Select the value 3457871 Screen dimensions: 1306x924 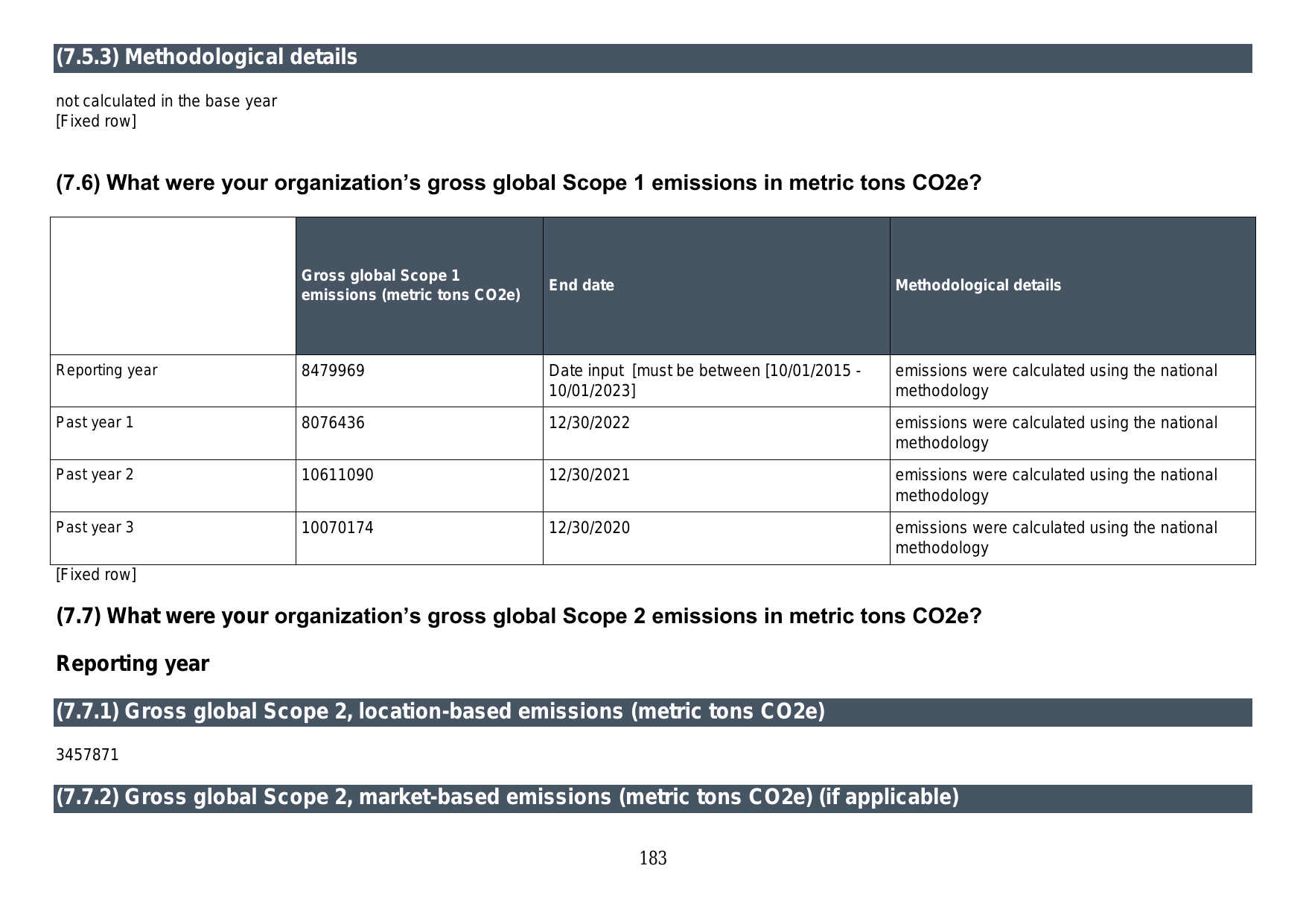pos(87,755)
